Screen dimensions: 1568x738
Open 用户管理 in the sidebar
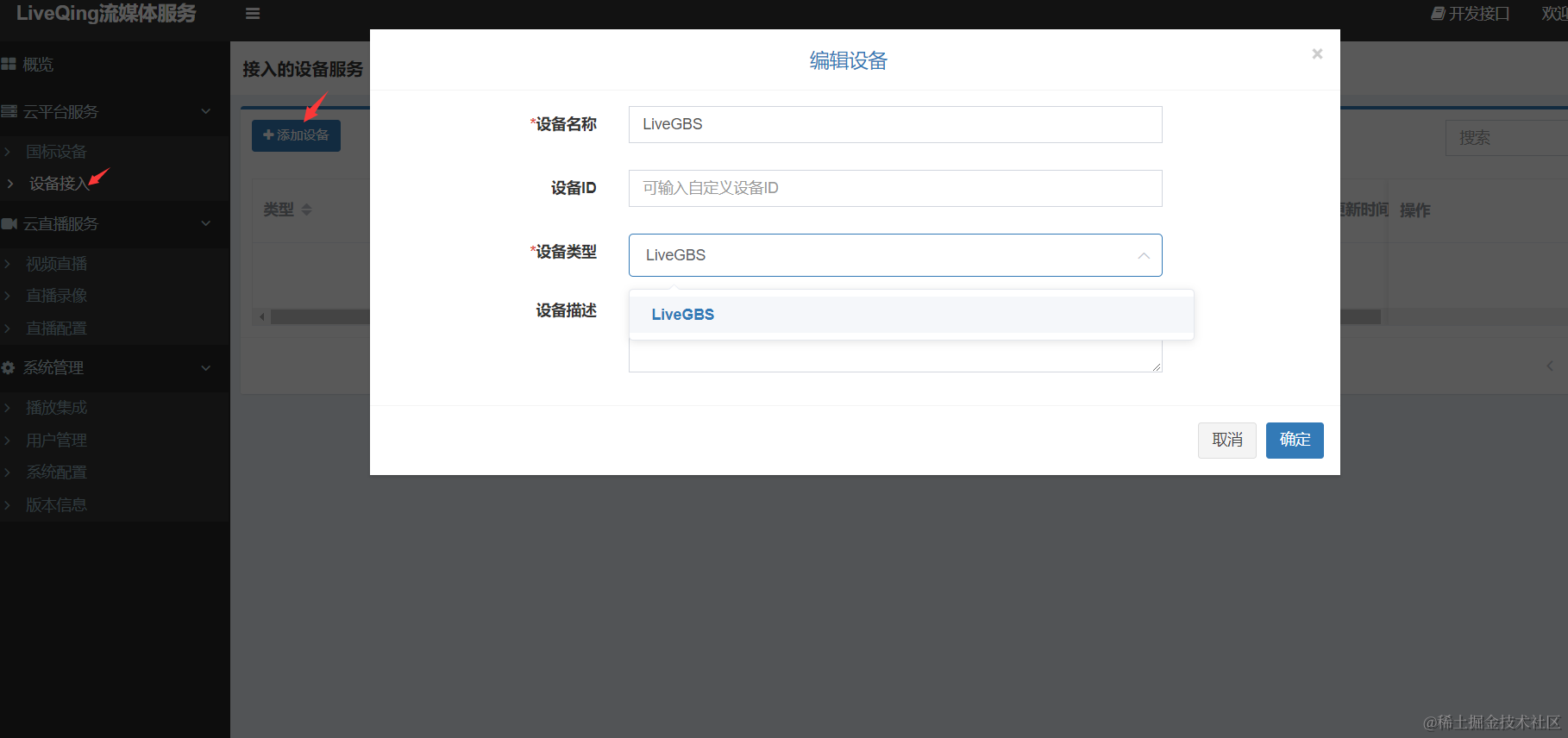click(x=115, y=441)
